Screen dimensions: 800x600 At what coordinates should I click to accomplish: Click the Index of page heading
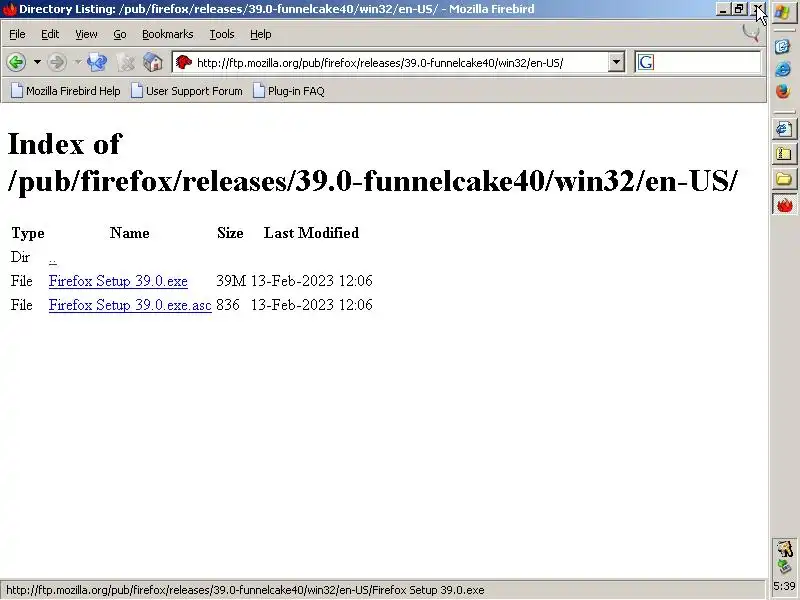[372, 162]
